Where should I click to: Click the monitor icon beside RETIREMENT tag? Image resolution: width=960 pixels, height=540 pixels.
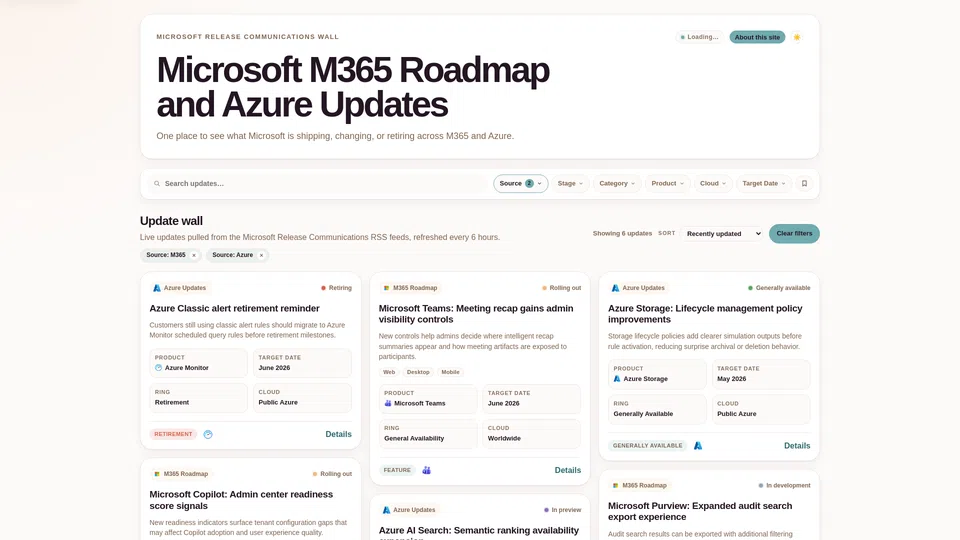point(208,435)
